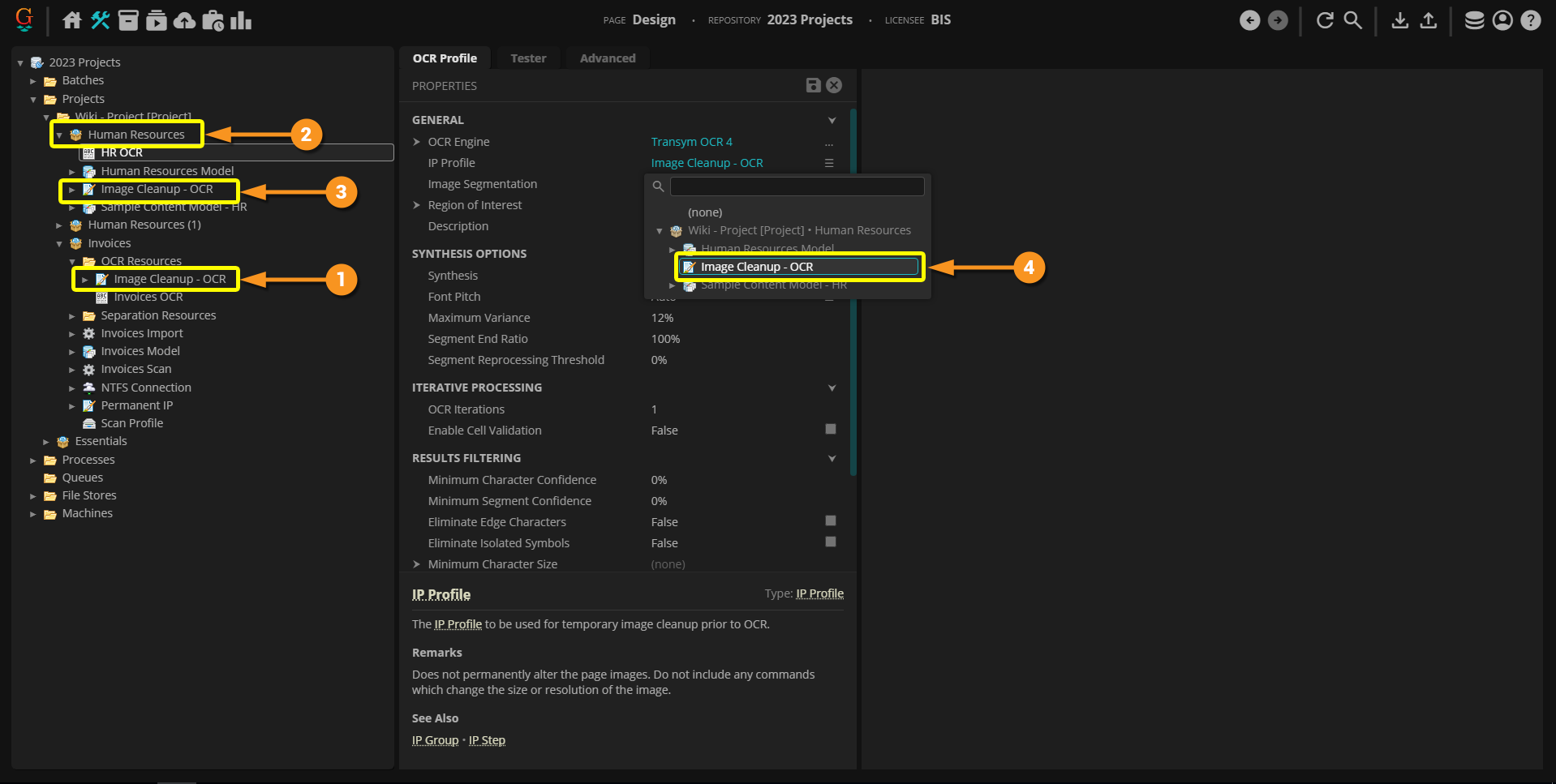Open the IP Step link under See Also
Image resolution: width=1556 pixels, height=784 pixels.
point(487,740)
